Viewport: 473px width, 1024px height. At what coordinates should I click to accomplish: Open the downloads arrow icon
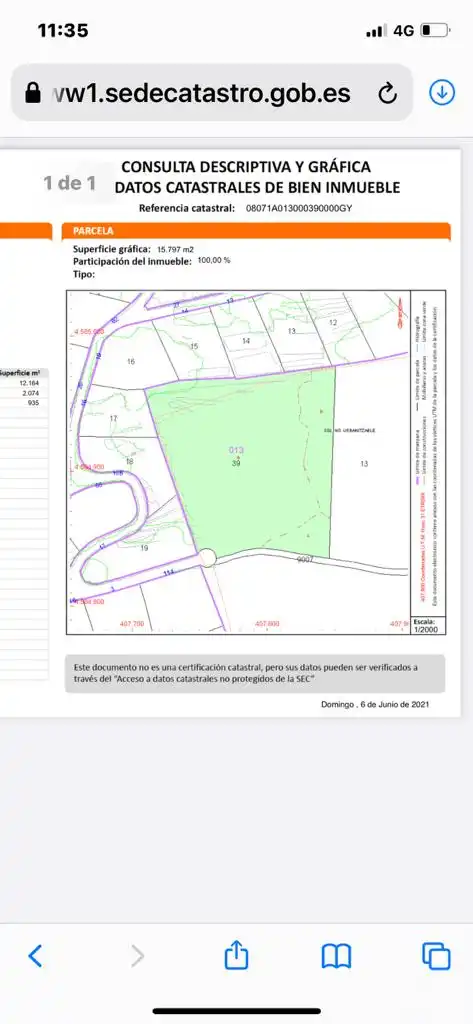tap(442, 93)
